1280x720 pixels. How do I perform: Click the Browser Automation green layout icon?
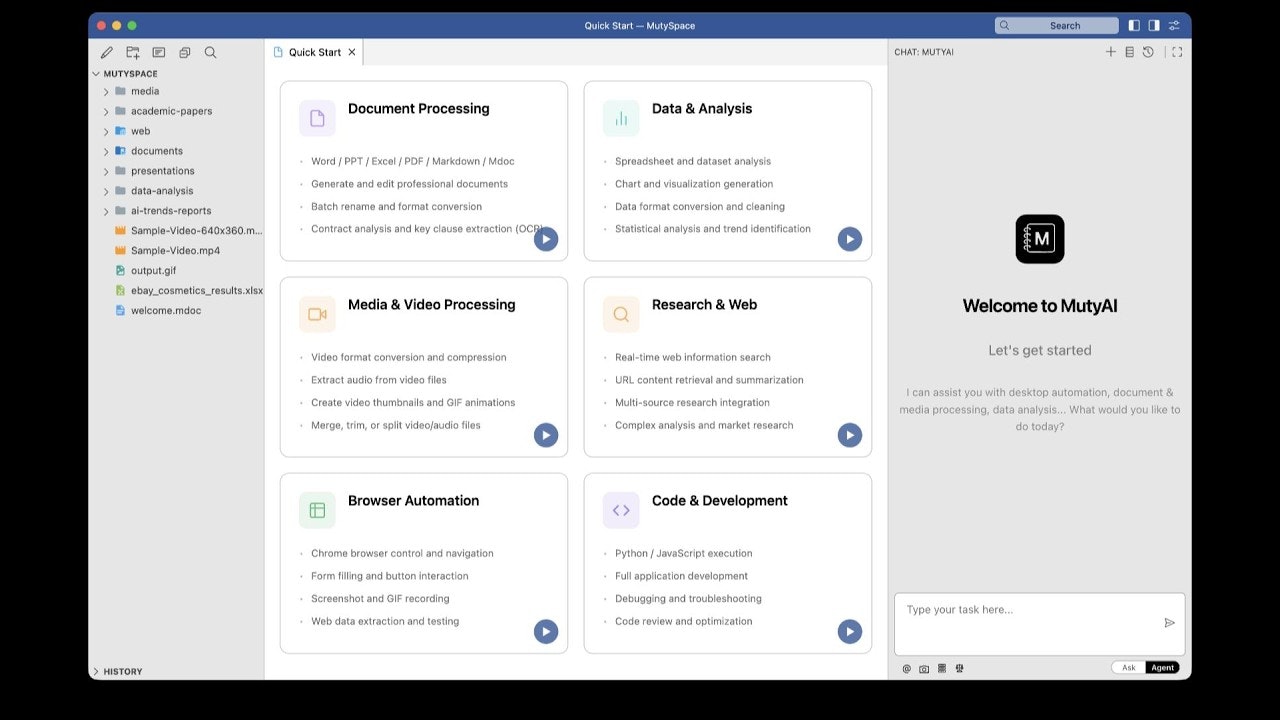[x=317, y=510]
